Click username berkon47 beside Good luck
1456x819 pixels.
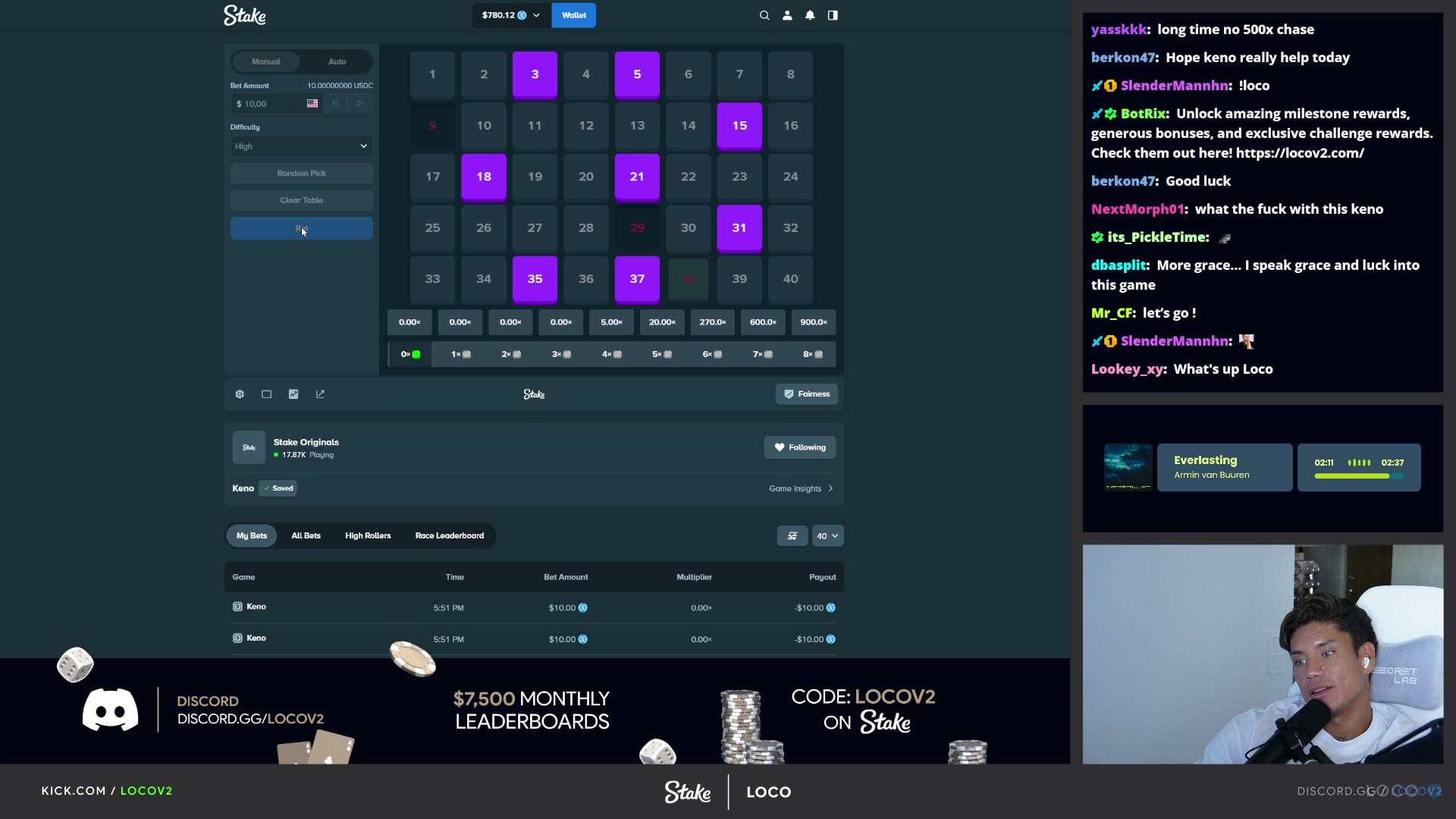click(1122, 181)
